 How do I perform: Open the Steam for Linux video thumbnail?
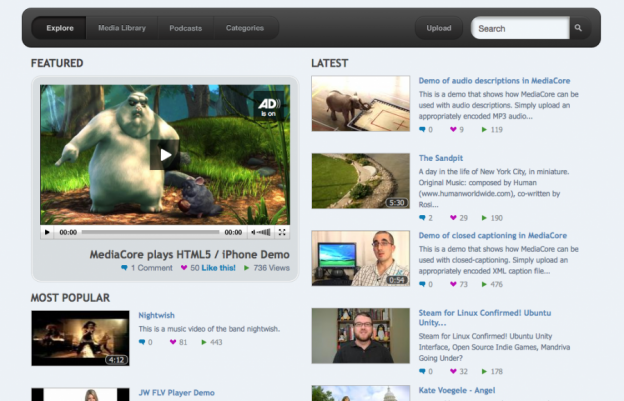pyautogui.click(x=361, y=336)
